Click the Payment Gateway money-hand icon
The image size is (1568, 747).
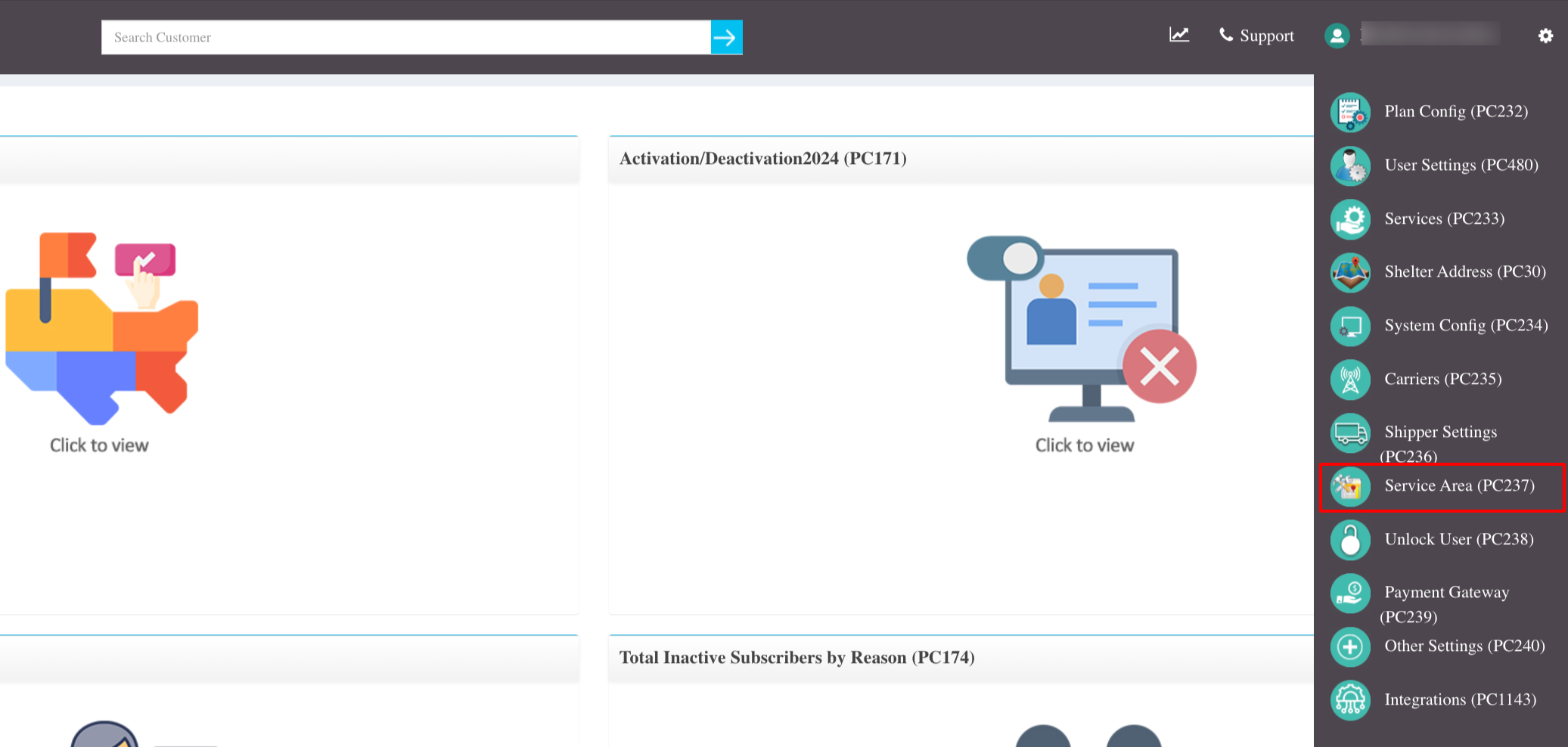[x=1350, y=593]
